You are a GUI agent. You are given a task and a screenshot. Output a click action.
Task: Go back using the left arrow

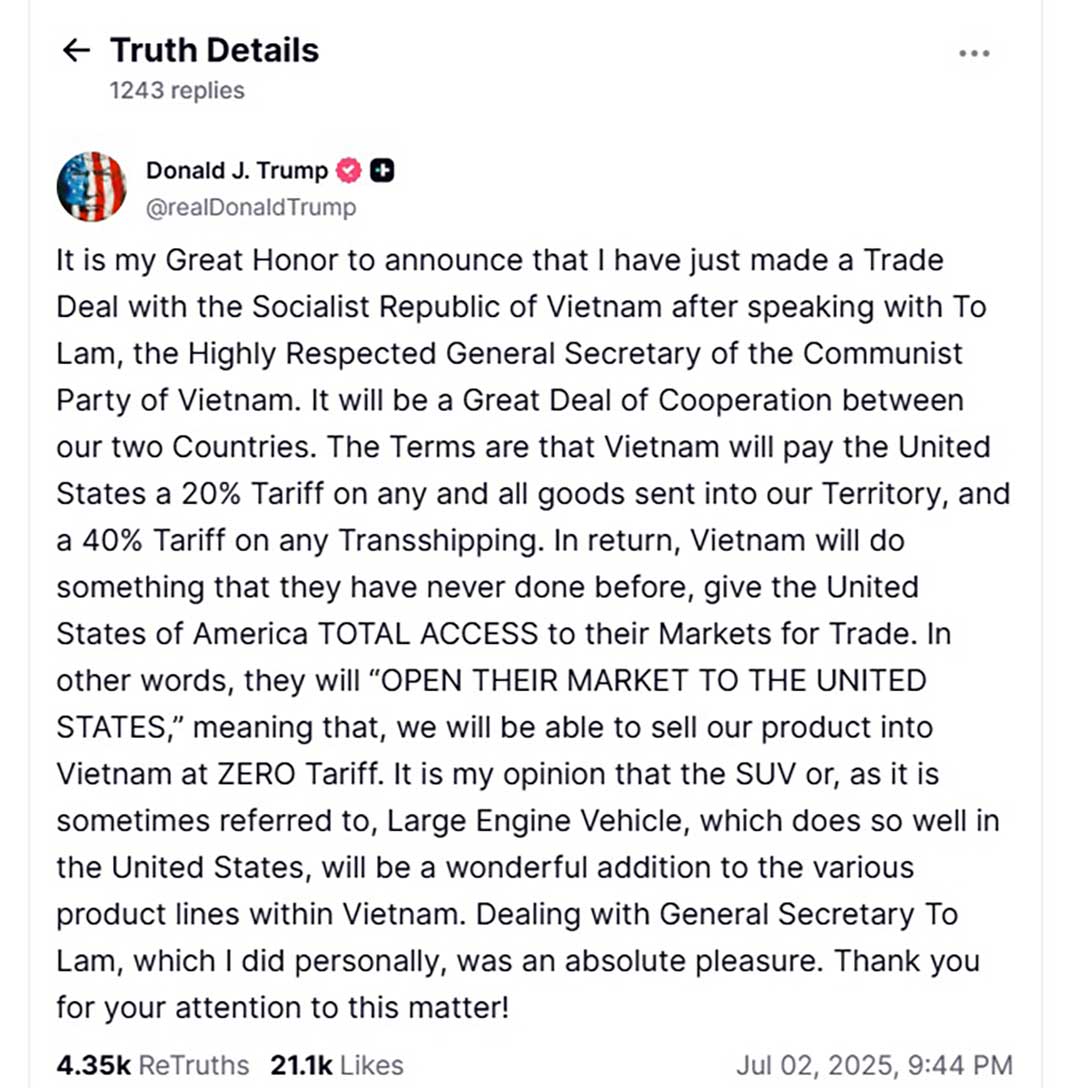coord(76,51)
